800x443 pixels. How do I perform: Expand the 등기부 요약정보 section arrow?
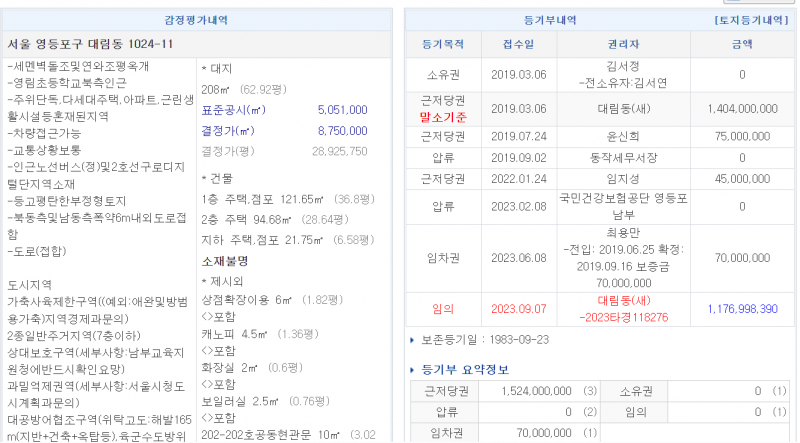415,369
